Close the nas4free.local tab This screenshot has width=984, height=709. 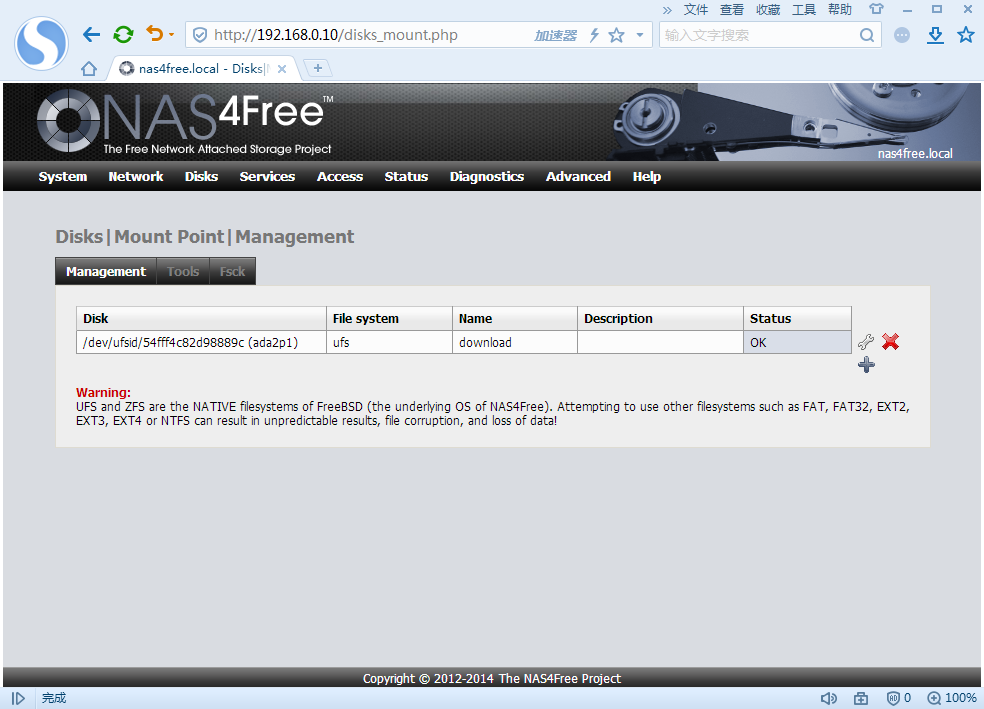(282, 69)
